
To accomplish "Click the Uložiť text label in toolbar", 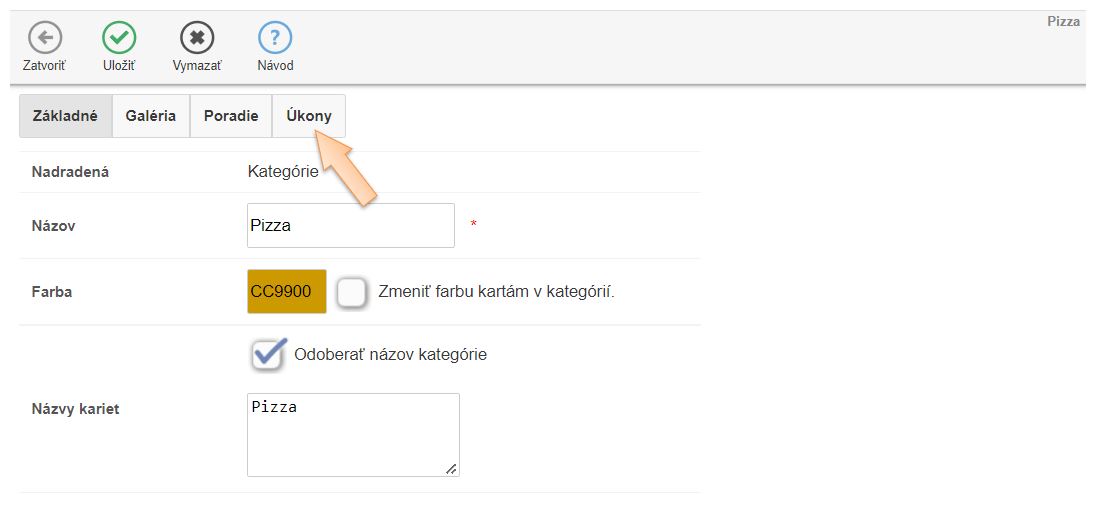I will (119, 66).
